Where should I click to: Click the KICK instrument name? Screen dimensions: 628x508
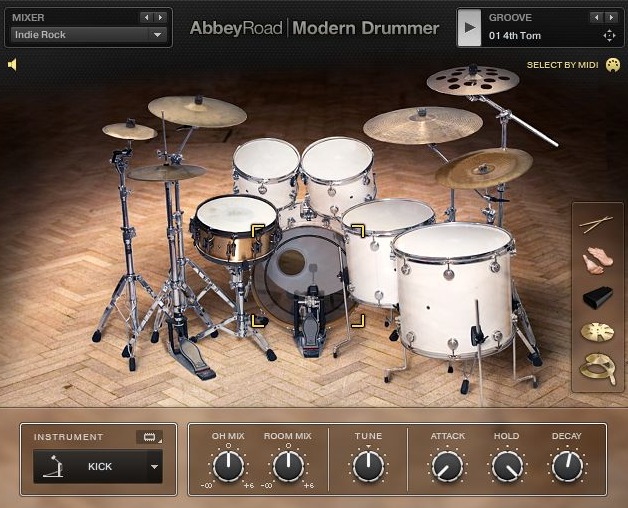click(x=100, y=466)
